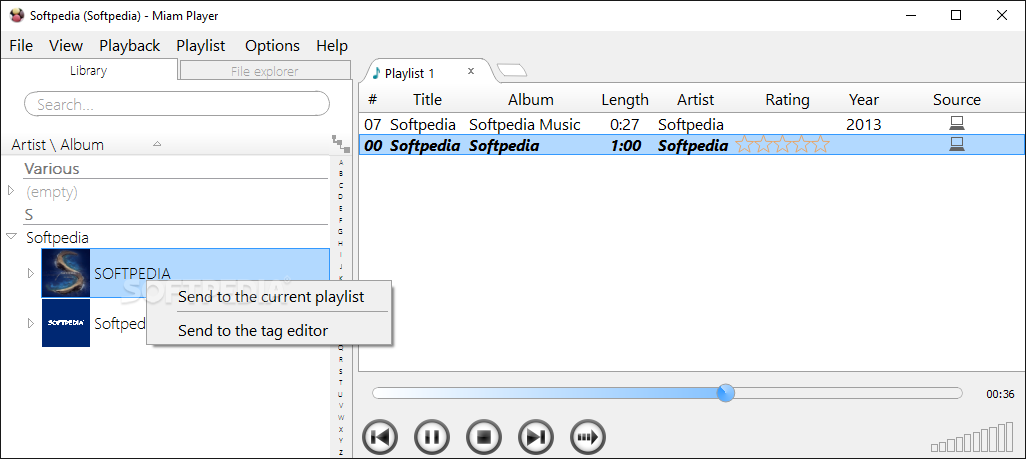Choose Send to the tag editor

(x=253, y=331)
